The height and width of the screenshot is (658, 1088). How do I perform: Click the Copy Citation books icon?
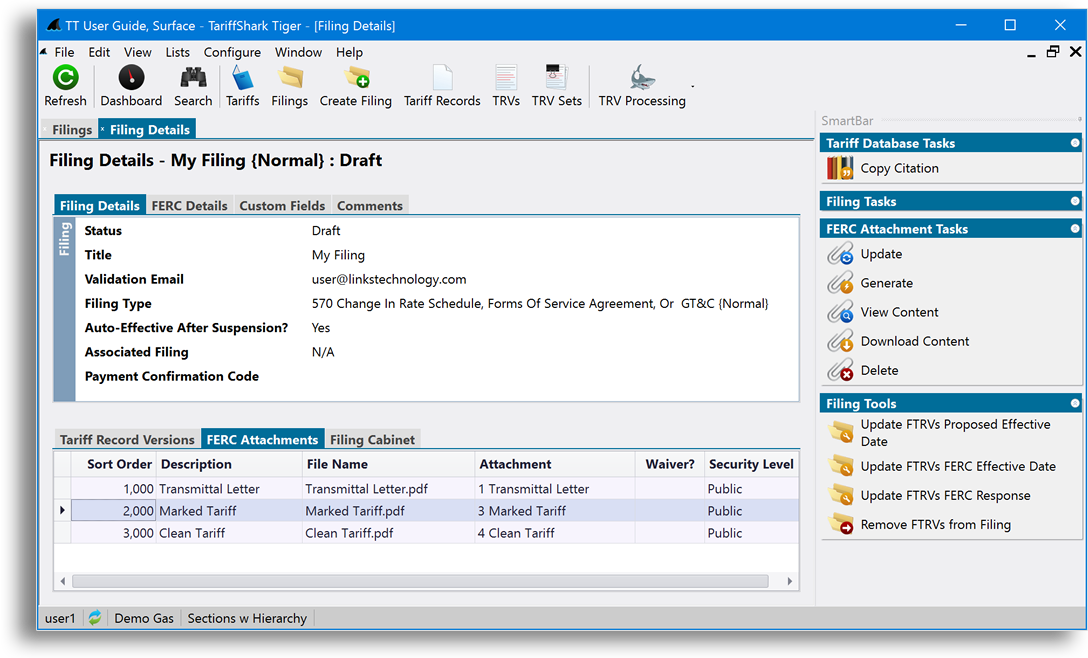[840, 168]
